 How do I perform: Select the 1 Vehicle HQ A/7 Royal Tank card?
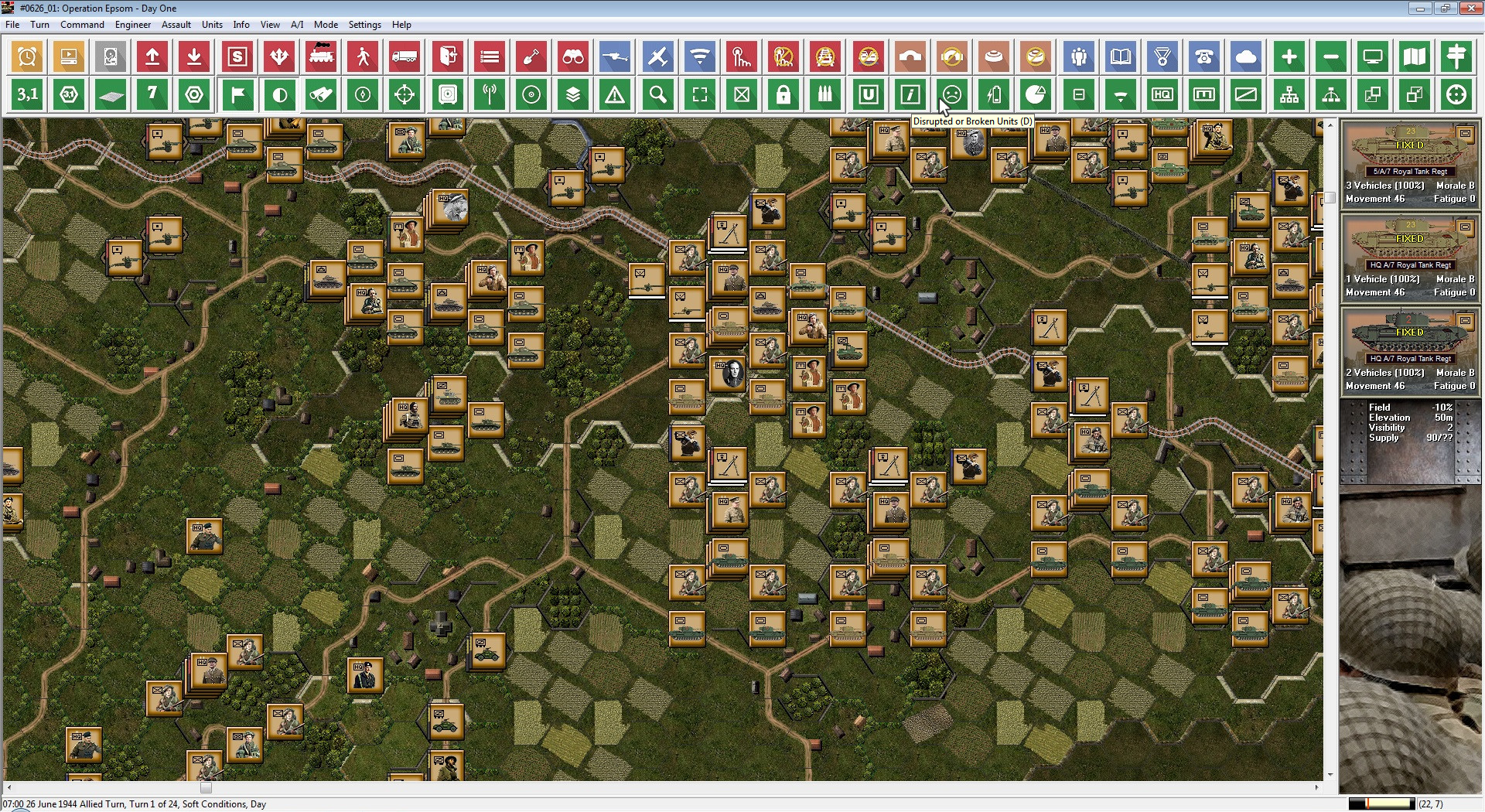coord(1410,258)
